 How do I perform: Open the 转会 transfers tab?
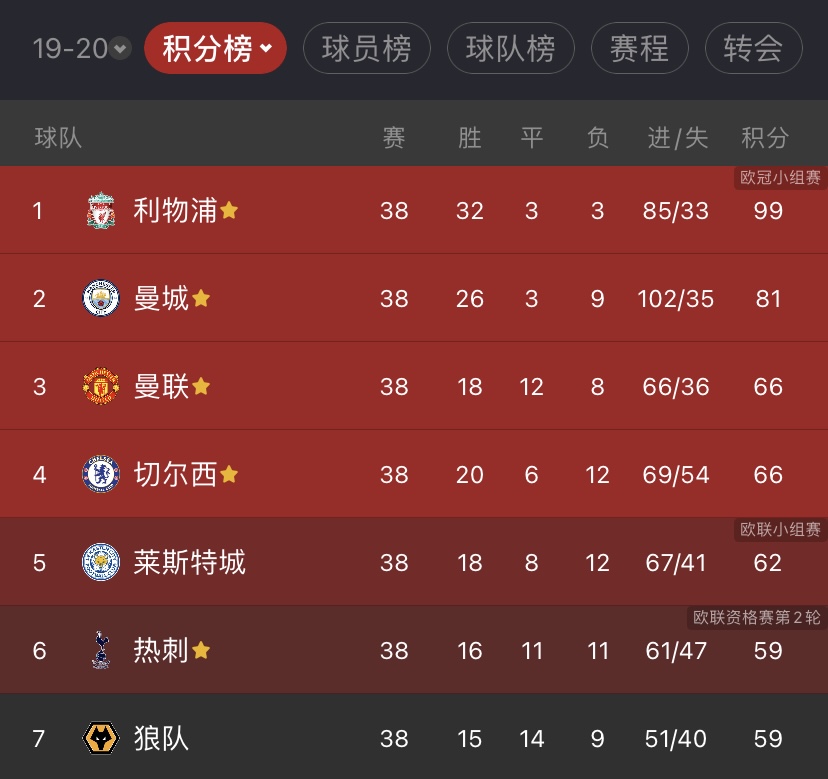coord(753,48)
